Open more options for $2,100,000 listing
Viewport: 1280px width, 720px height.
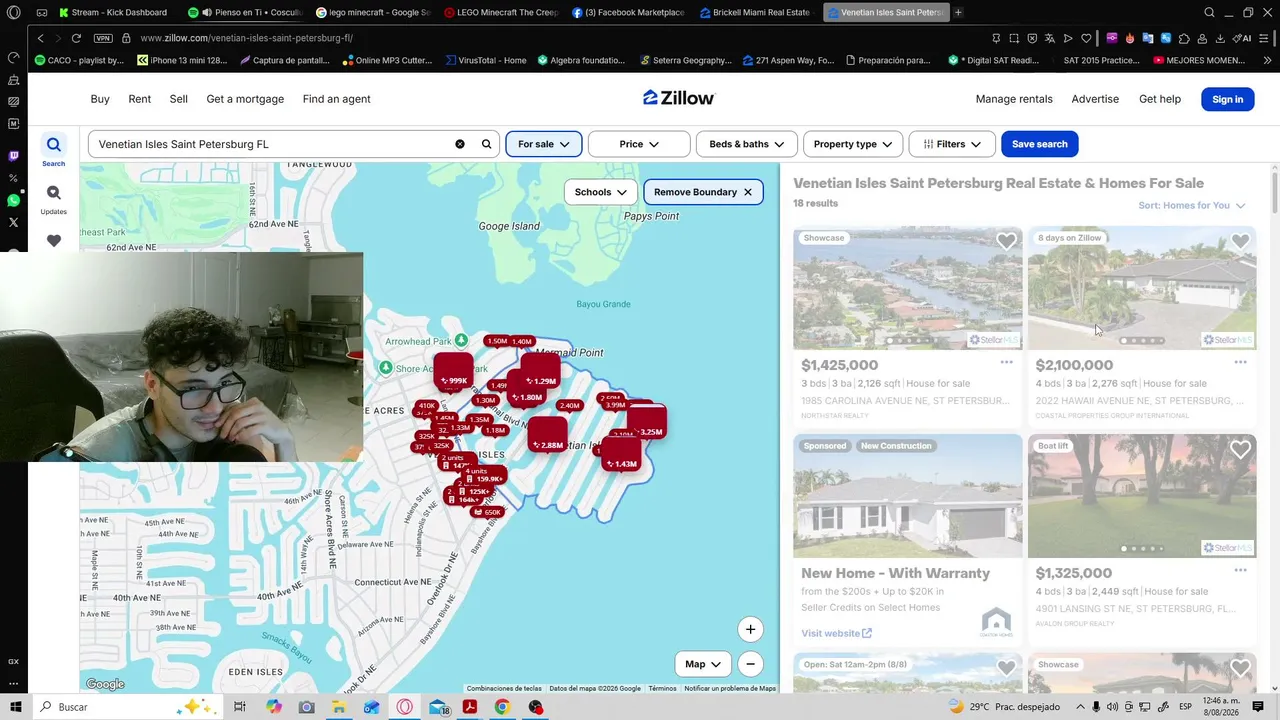point(1240,363)
